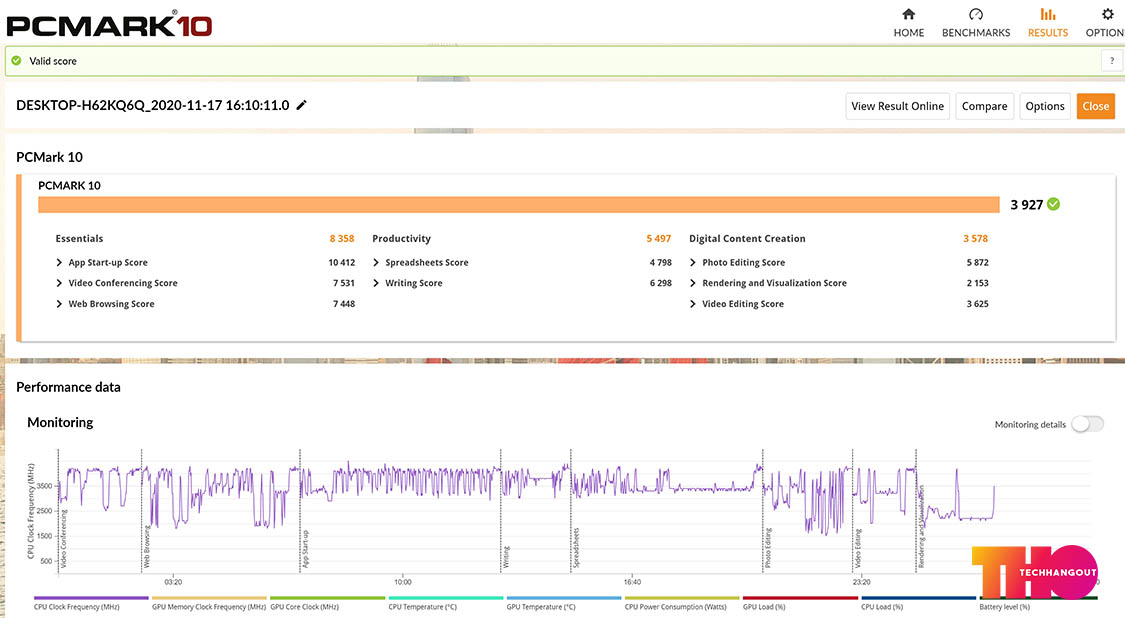Click the Web Browsing marker on chart
Screen dimensions: 1125x618
click(146, 547)
